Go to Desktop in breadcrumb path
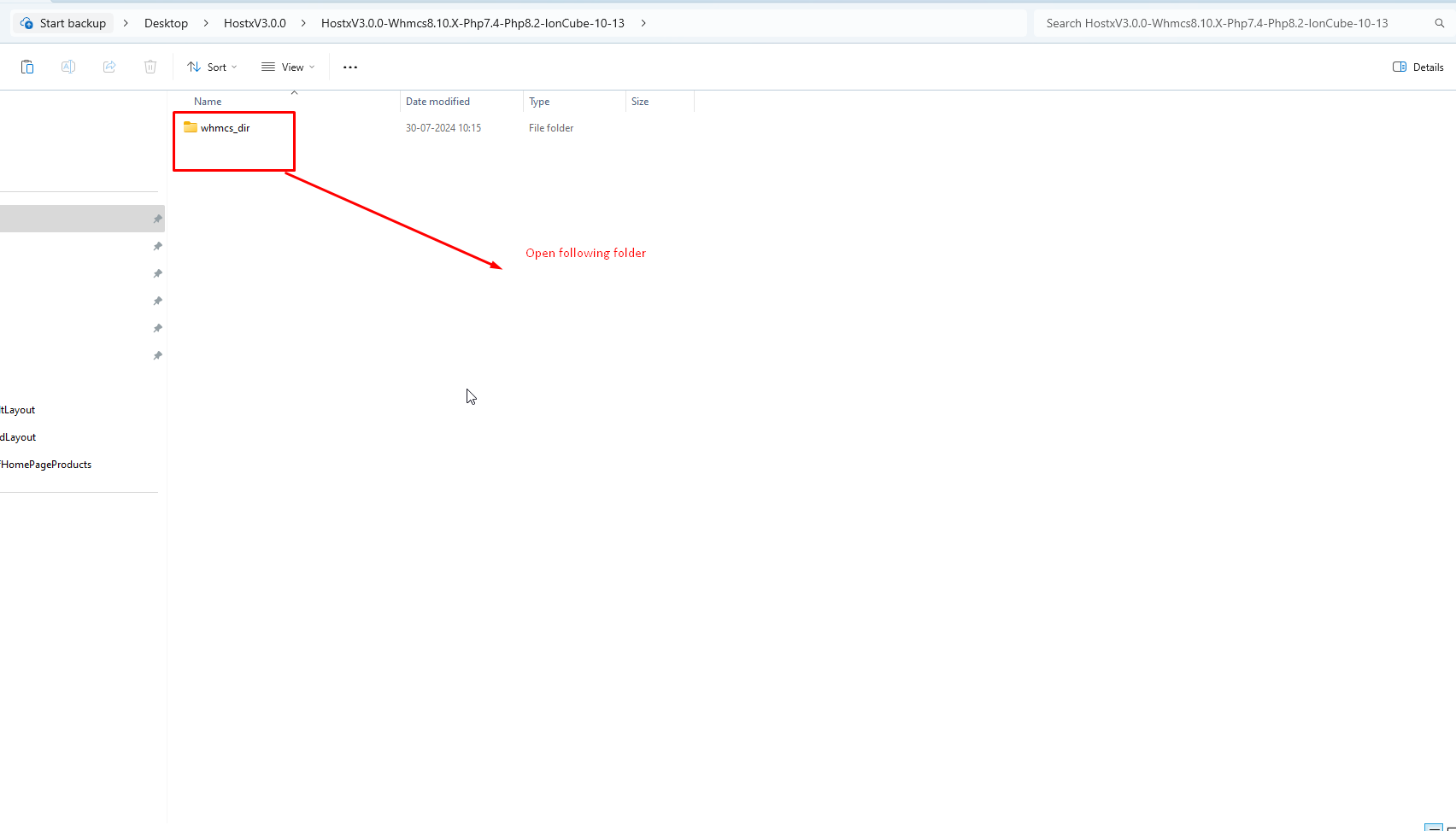The height and width of the screenshot is (831, 1456). pyautogui.click(x=166, y=23)
